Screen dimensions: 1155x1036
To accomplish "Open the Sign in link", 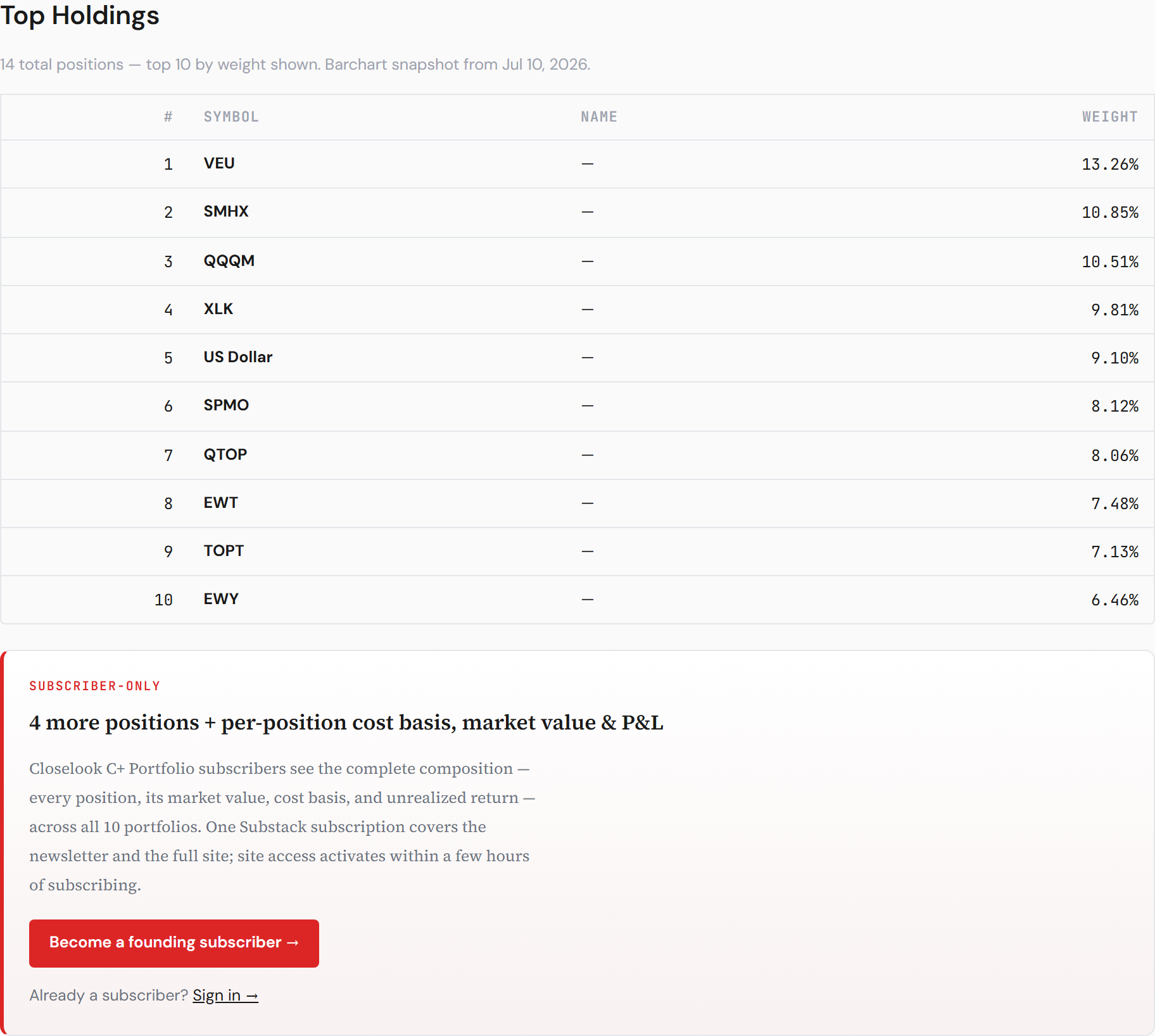I will (225, 995).
